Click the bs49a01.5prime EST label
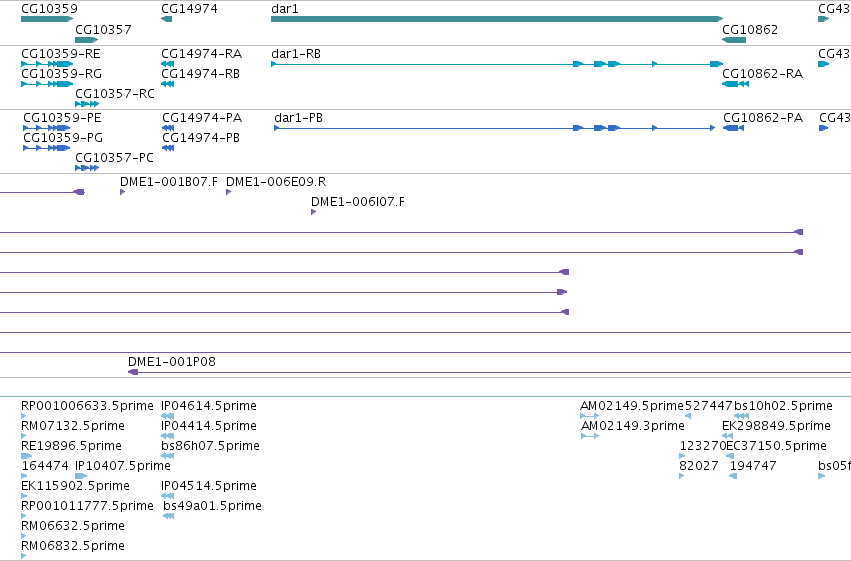 [212, 506]
